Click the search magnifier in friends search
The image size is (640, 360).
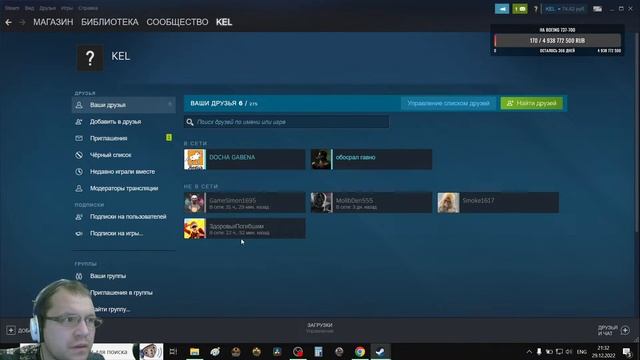point(190,122)
